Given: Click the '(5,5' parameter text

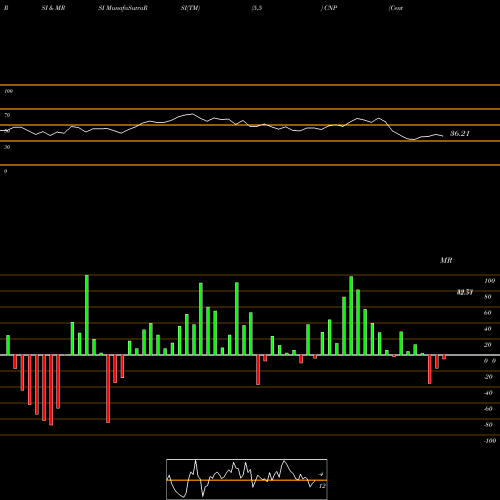Looking at the screenshot, I should coord(257,8).
